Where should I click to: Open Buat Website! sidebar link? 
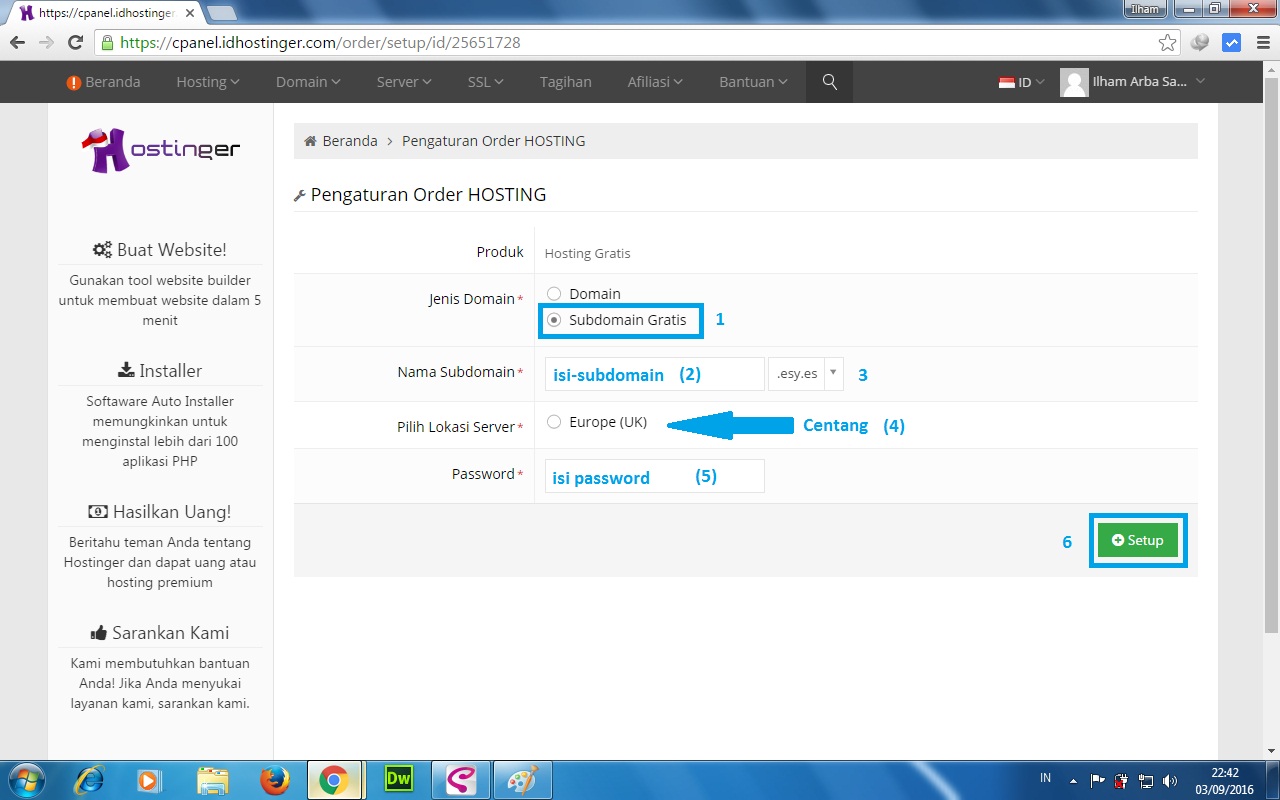click(160, 250)
